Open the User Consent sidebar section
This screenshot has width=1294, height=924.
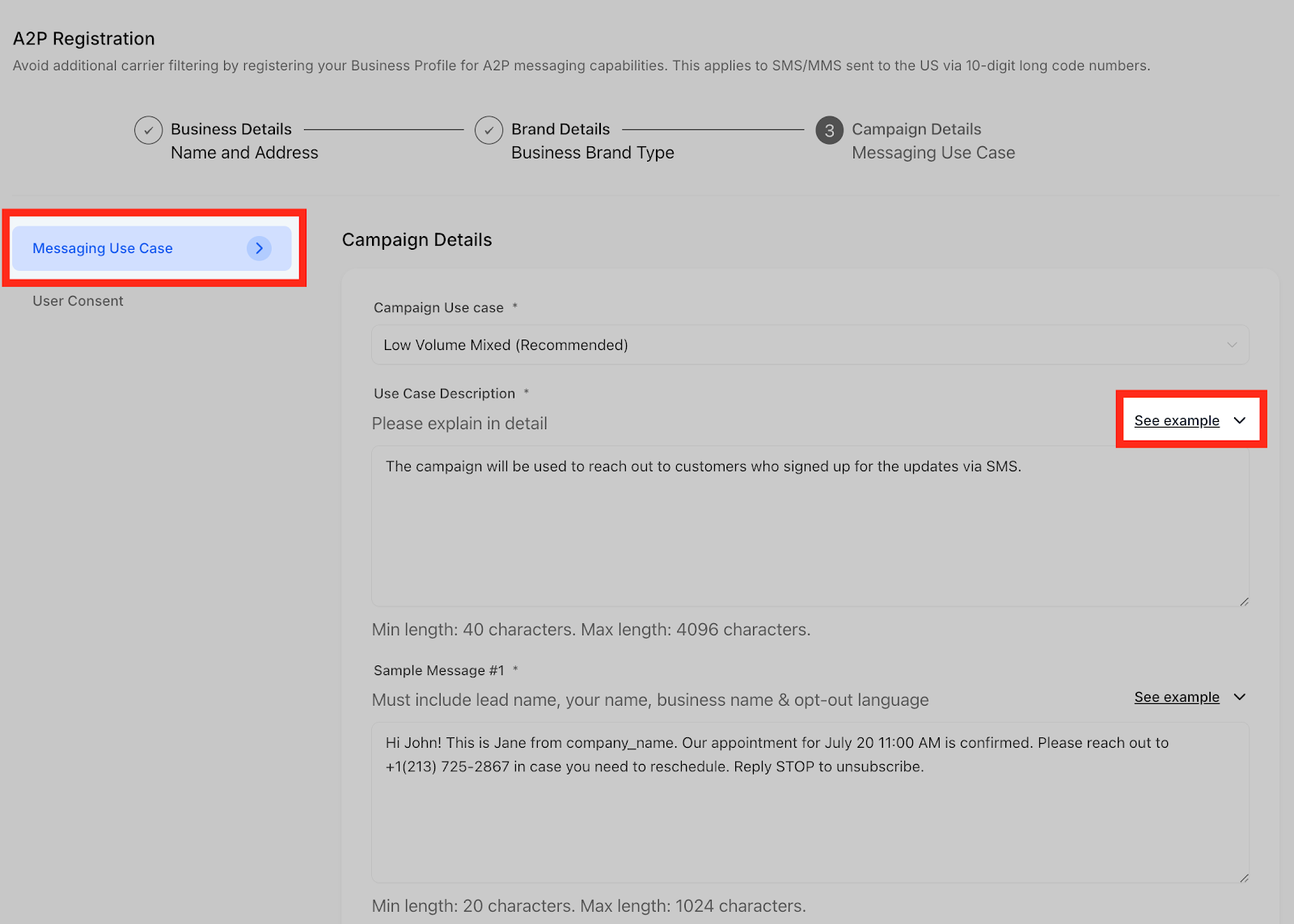click(x=78, y=301)
